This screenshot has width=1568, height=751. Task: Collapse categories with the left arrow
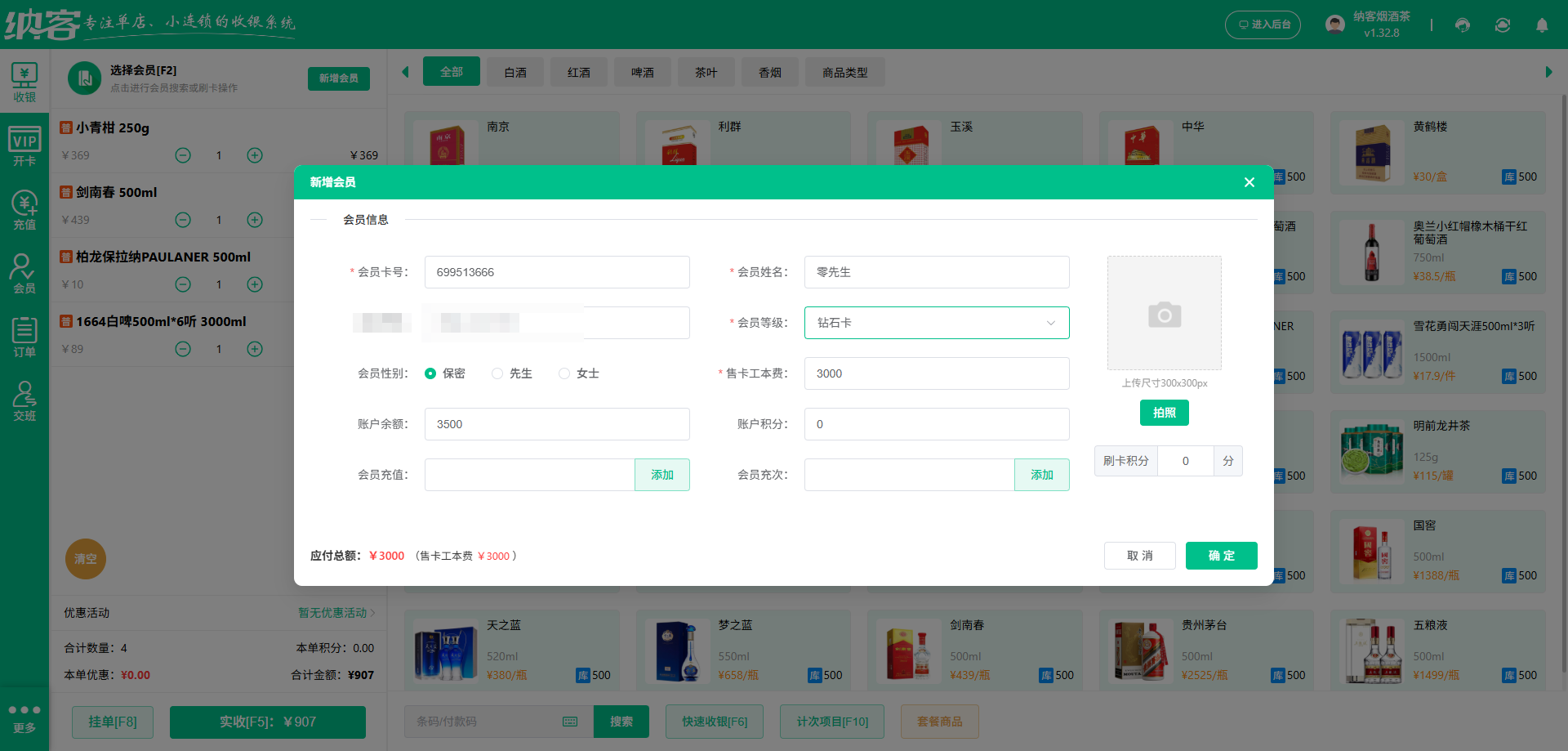406,72
